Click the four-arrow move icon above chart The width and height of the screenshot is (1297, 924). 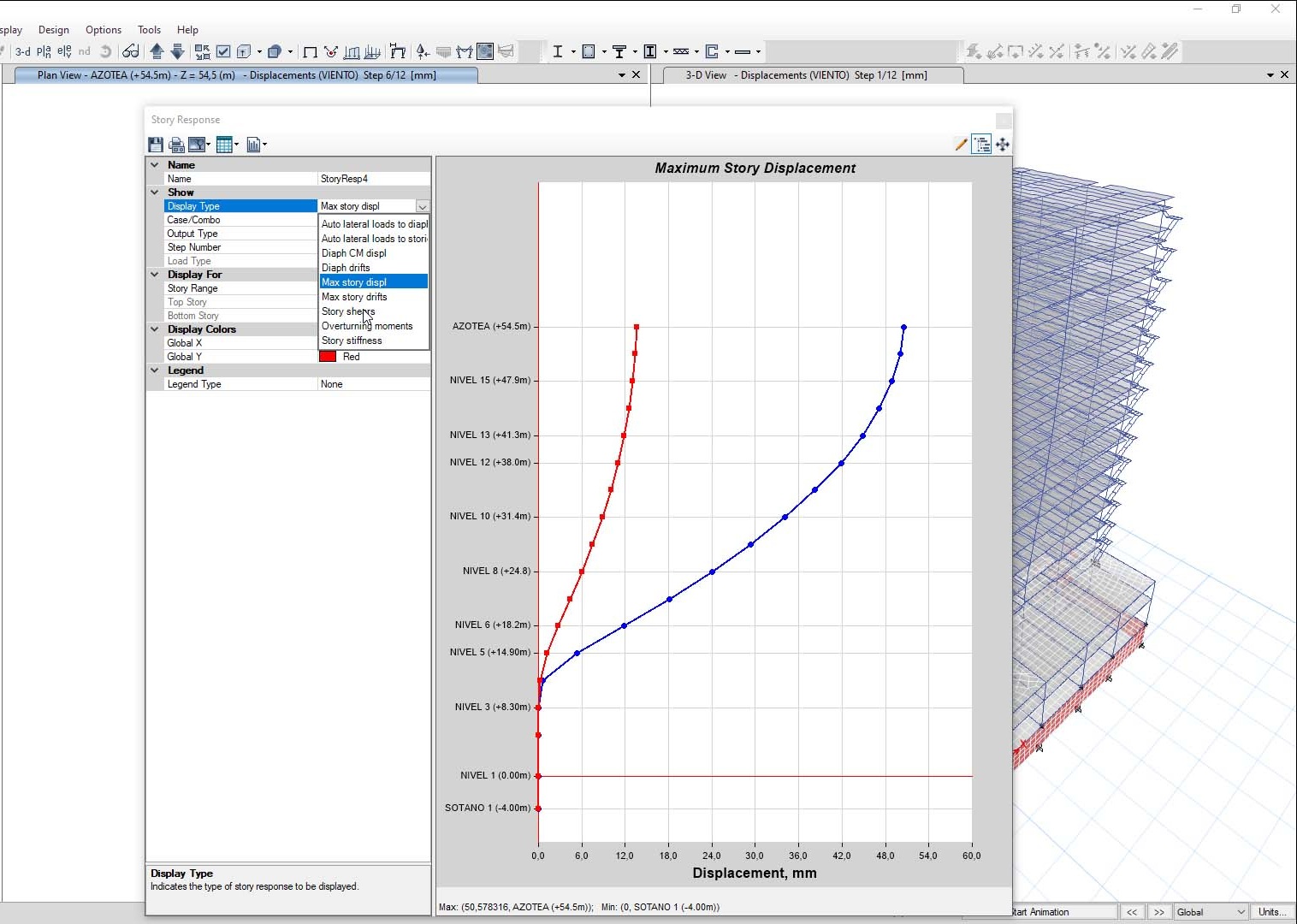[1003, 145]
